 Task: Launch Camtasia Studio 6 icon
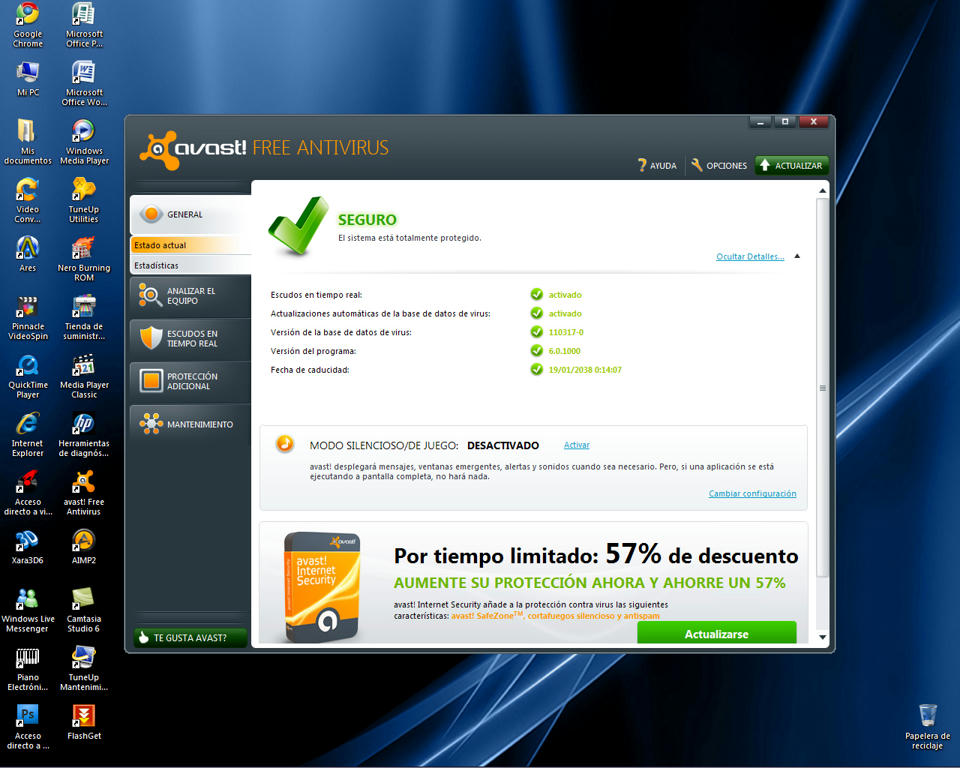tap(84, 610)
